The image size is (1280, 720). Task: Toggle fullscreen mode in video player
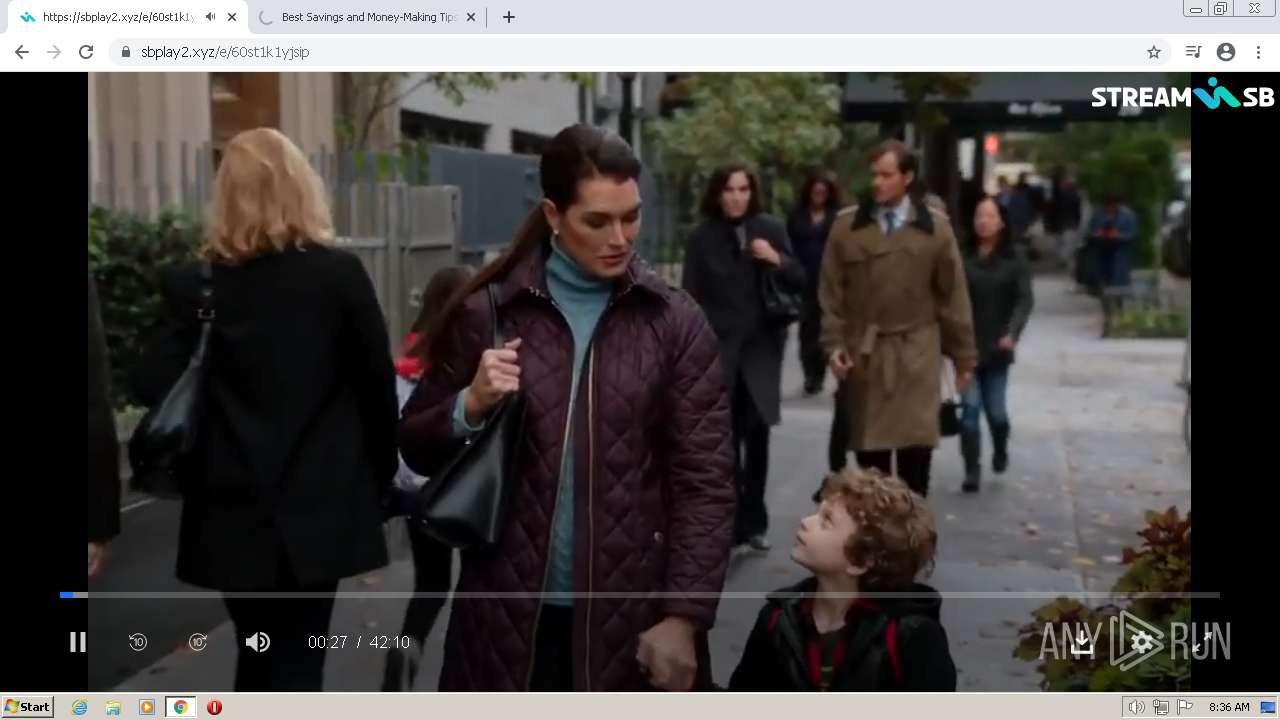pyautogui.click(x=1202, y=643)
